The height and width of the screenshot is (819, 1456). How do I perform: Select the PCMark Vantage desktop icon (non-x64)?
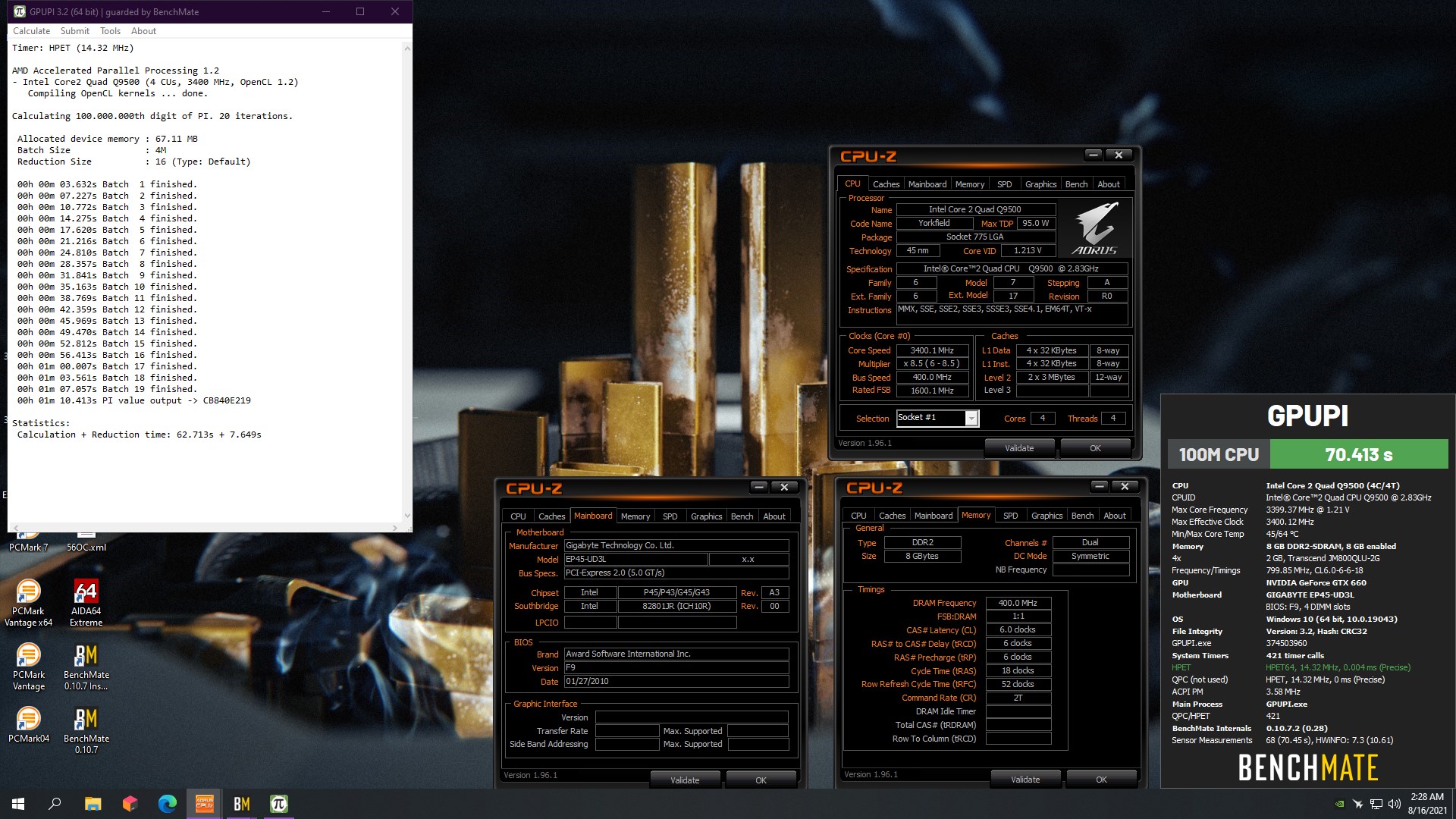(29, 666)
